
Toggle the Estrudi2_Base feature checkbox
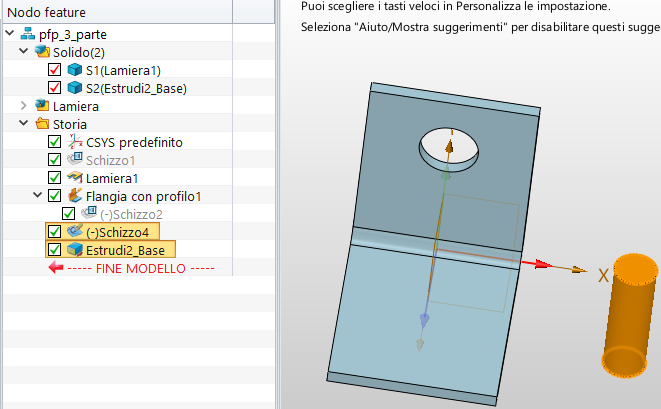click(x=54, y=250)
